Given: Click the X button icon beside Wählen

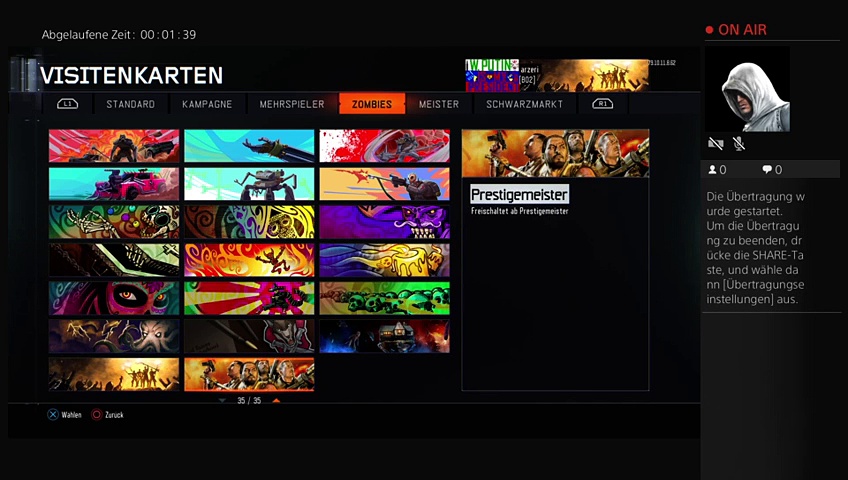Looking at the screenshot, I should [x=53, y=415].
